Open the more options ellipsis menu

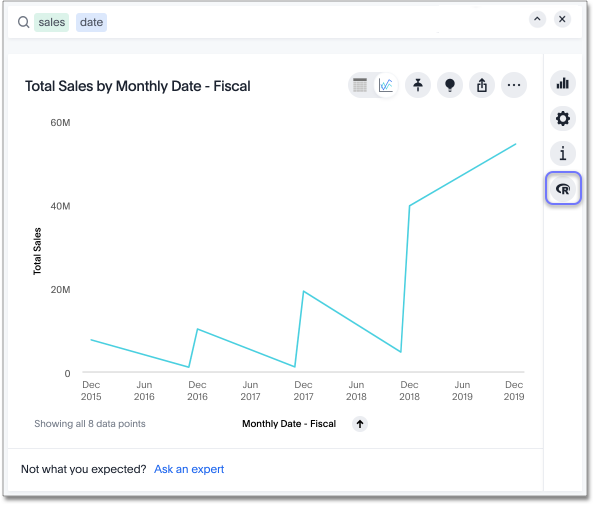[514, 85]
